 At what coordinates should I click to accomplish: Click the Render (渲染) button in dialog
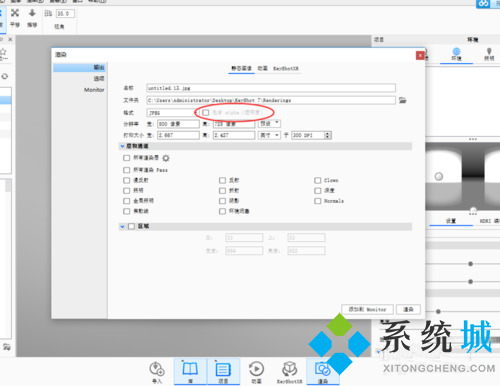coord(408,310)
